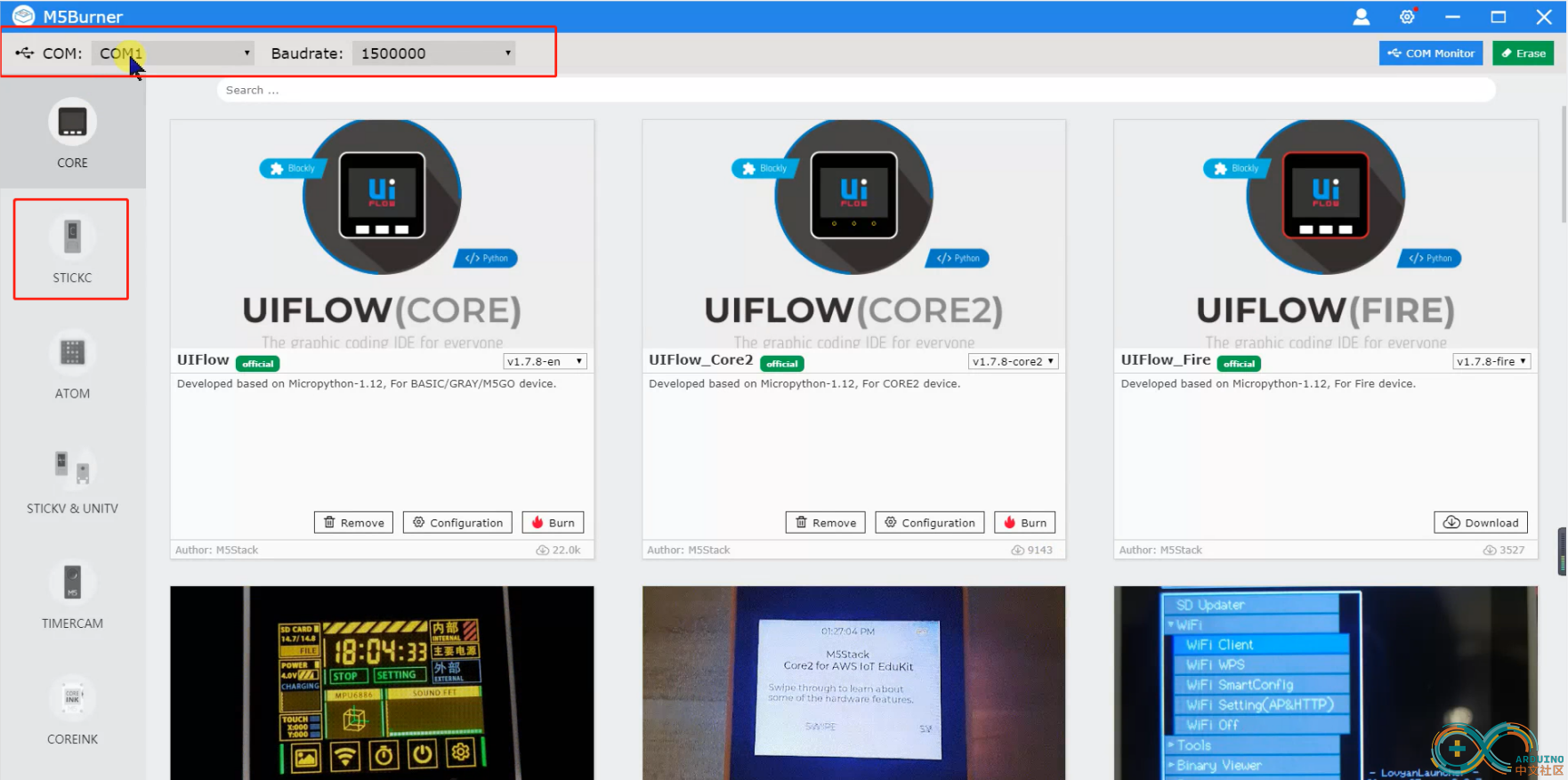Screen dimensions: 1568x780
Task: Open the user account icon
Action: pyautogui.click(x=1361, y=17)
